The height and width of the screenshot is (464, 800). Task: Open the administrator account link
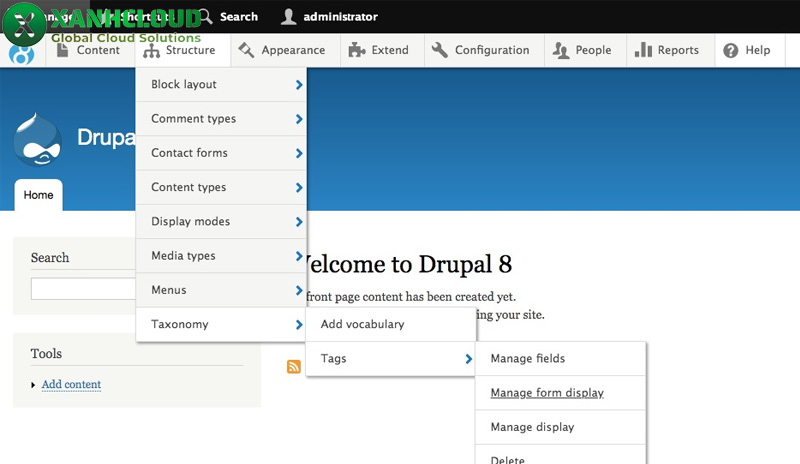coord(340,17)
